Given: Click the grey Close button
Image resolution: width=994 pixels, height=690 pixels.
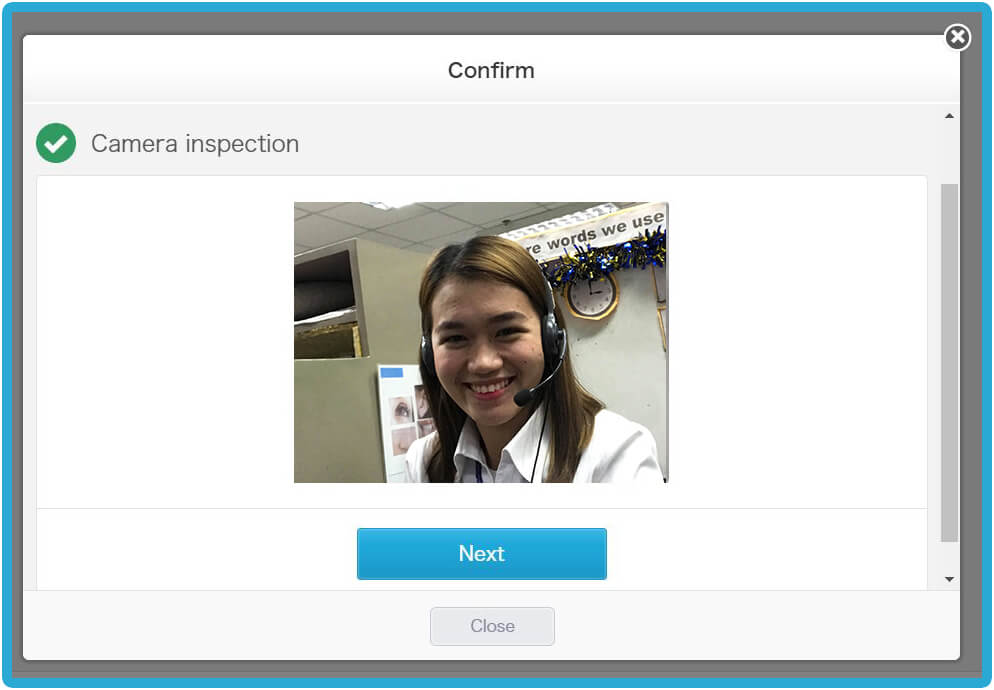Looking at the screenshot, I should [x=492, y=626].
